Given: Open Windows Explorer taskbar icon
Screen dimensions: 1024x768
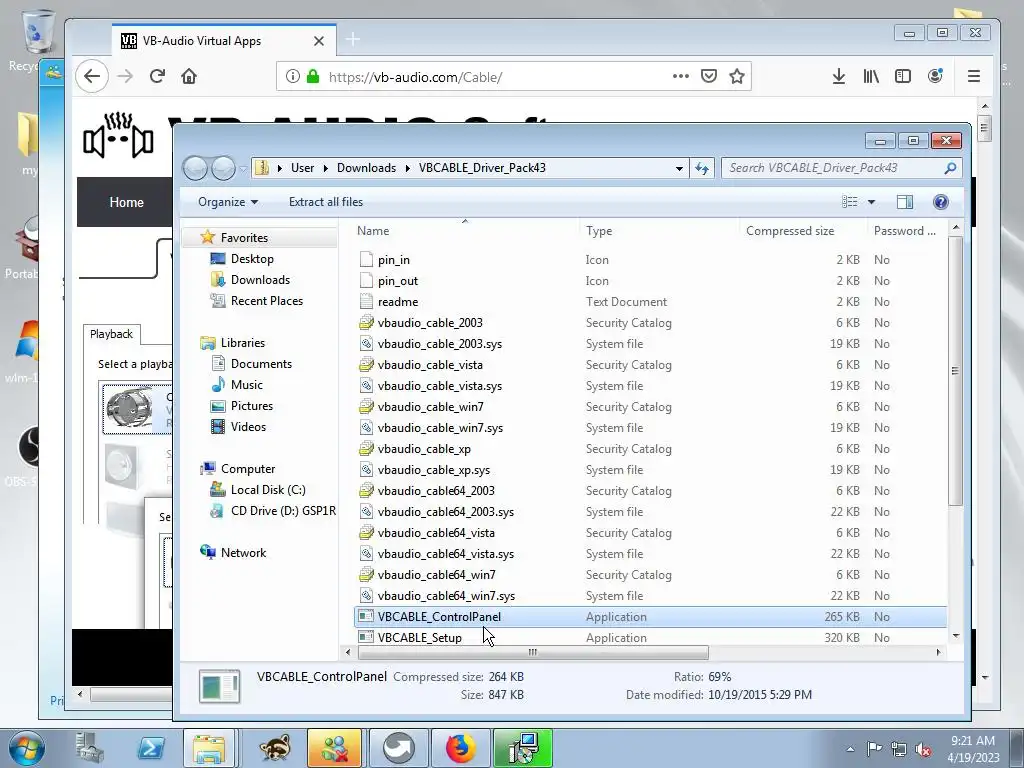Looking at the screenshot, I should (x=209, y=748).
